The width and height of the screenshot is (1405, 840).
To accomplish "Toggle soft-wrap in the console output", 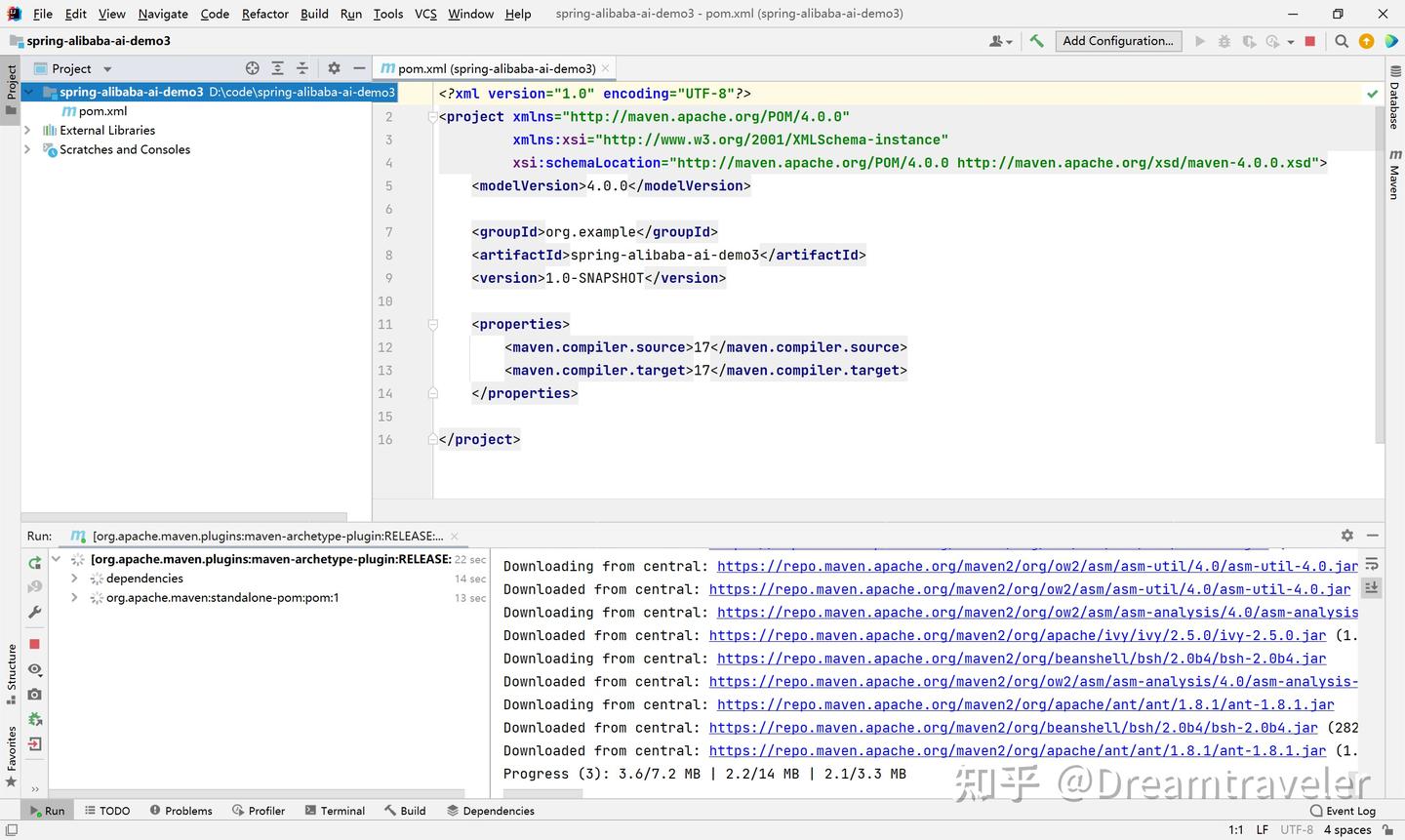I will point(1372,564).
